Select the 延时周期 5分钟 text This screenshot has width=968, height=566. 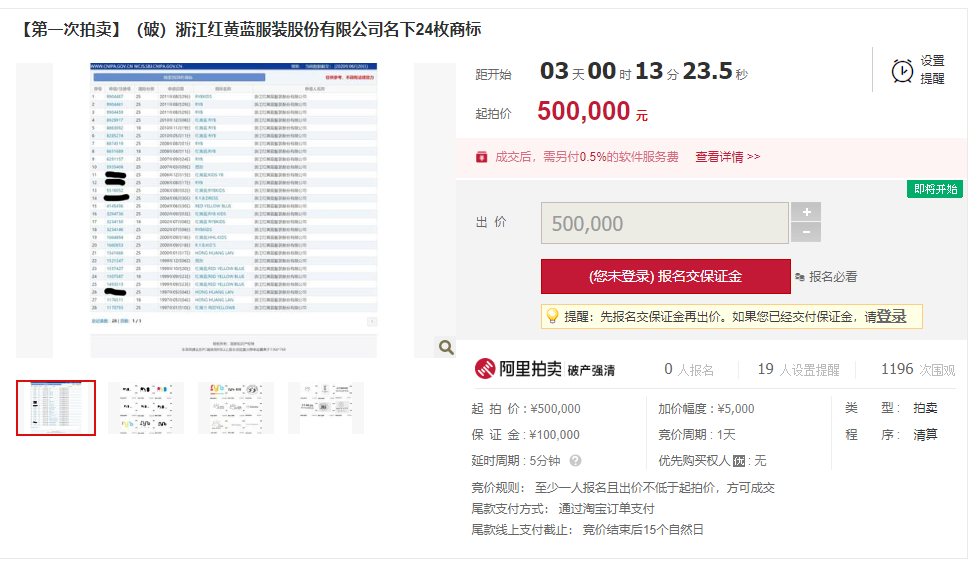click(515, 460)
